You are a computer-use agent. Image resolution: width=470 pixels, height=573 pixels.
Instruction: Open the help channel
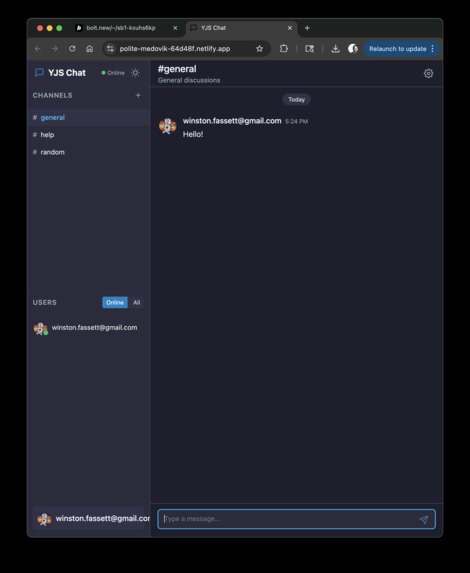[88, 135]
